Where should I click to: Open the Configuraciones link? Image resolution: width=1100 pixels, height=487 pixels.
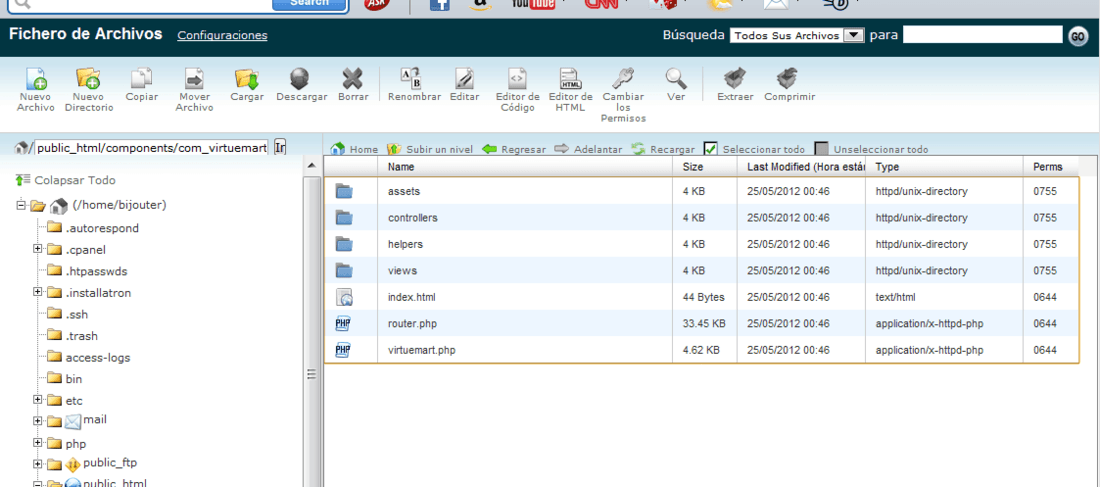click(x=222, y=35)
